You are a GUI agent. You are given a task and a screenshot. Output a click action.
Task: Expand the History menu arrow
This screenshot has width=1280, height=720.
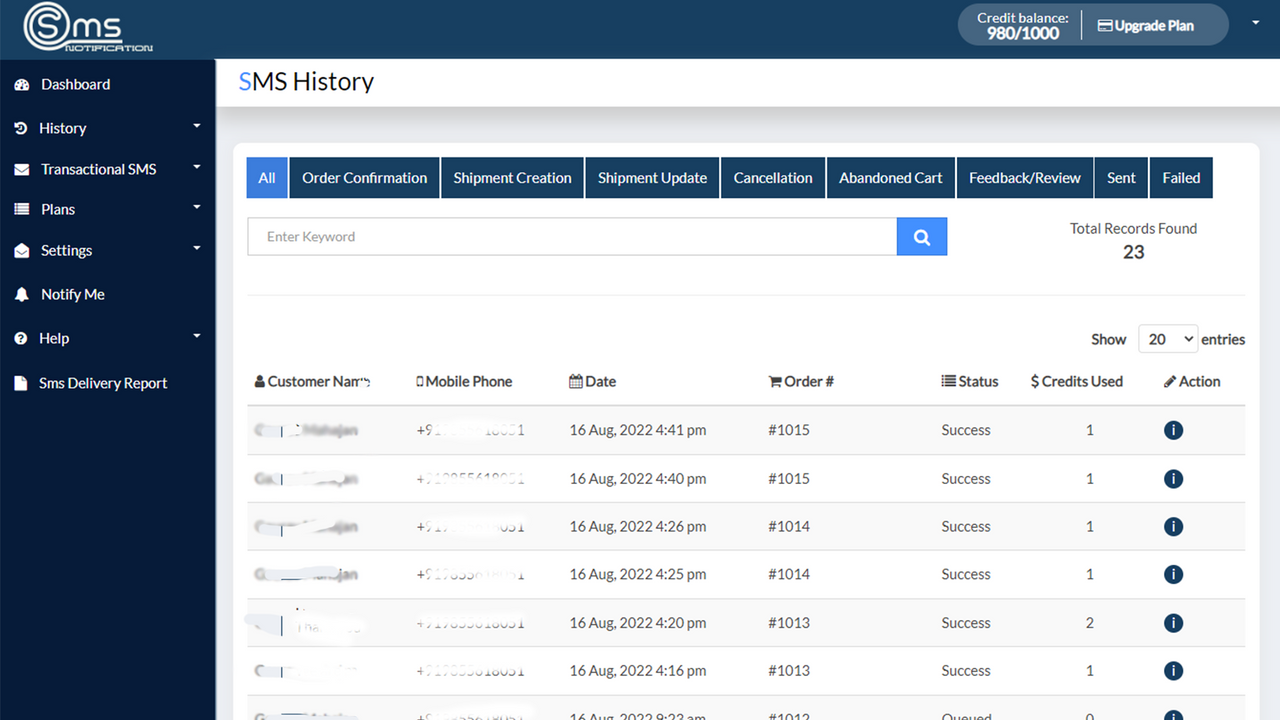(x=197, y=126)
